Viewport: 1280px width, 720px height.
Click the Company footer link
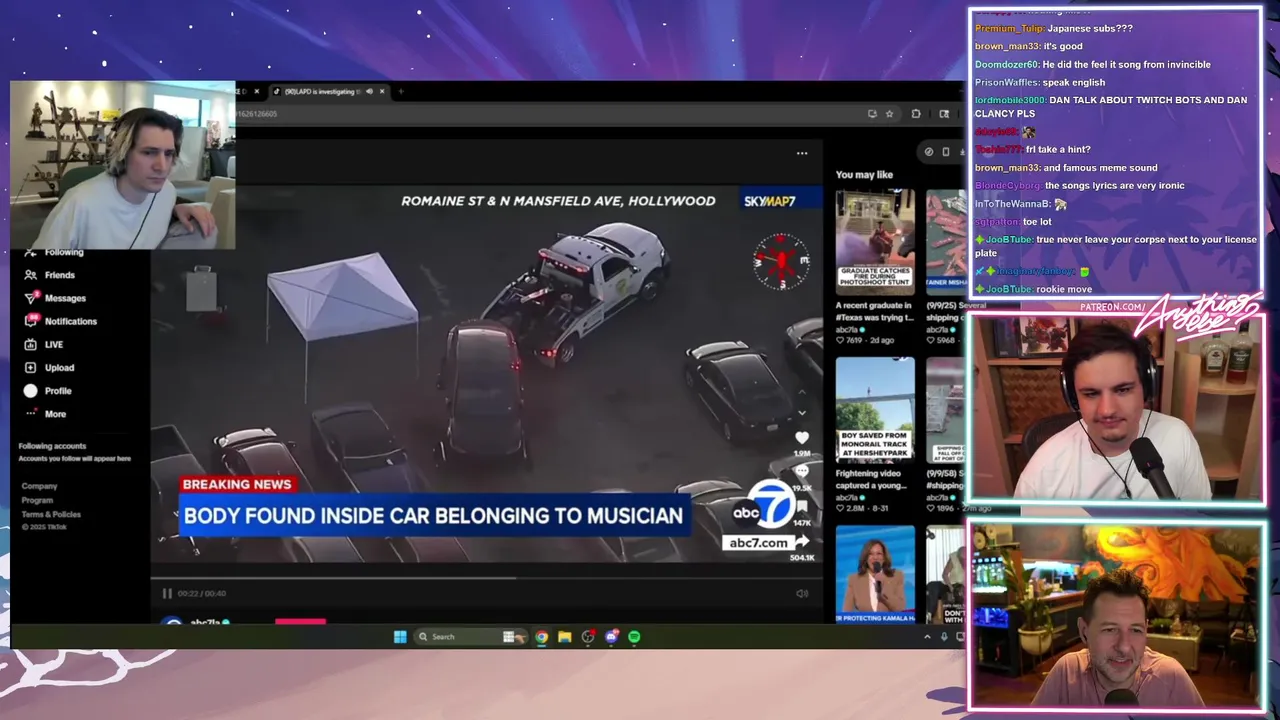[40, 486]
